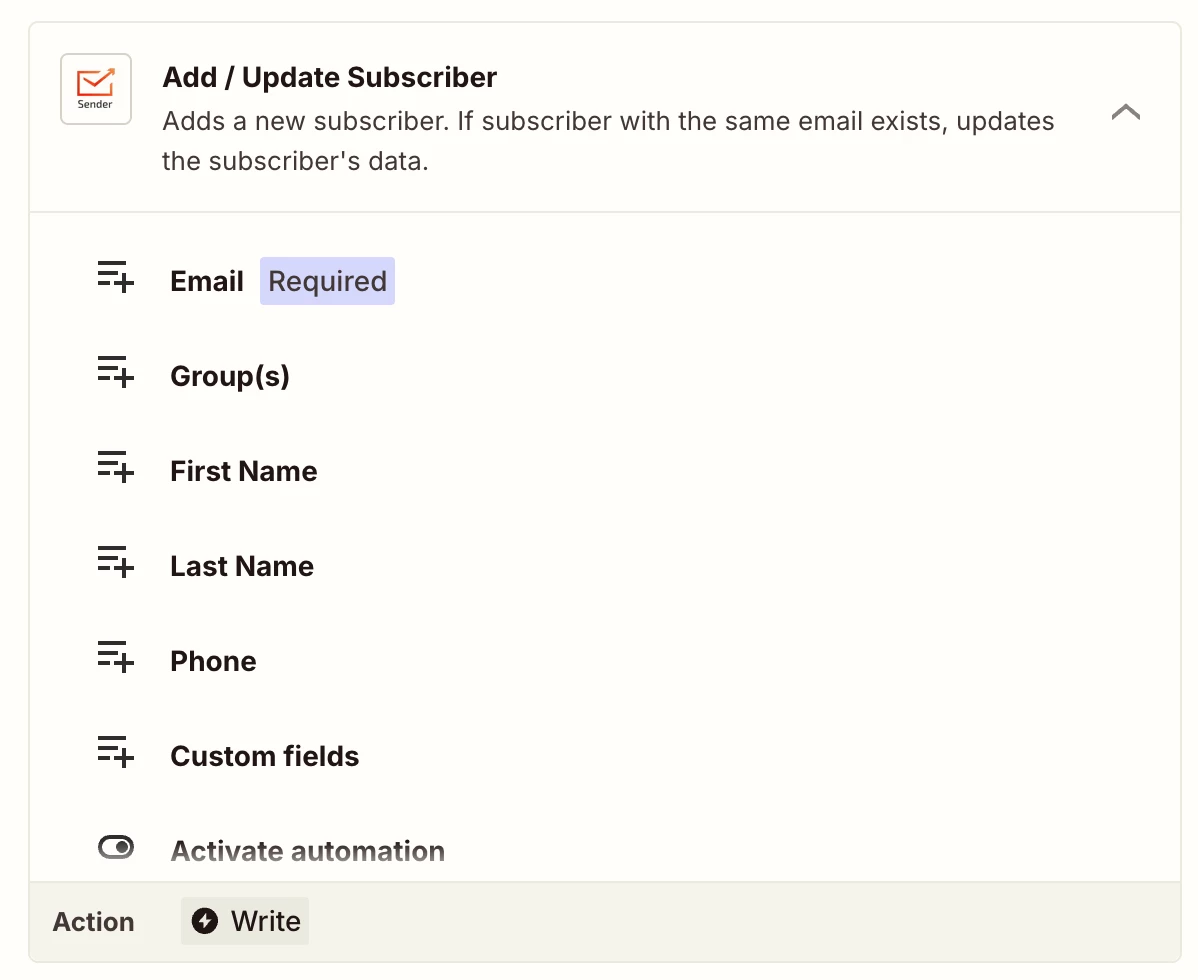Click the add-field icon beside Group(s)
This screenshot has height=980, width=1198.
pos(115,371)
